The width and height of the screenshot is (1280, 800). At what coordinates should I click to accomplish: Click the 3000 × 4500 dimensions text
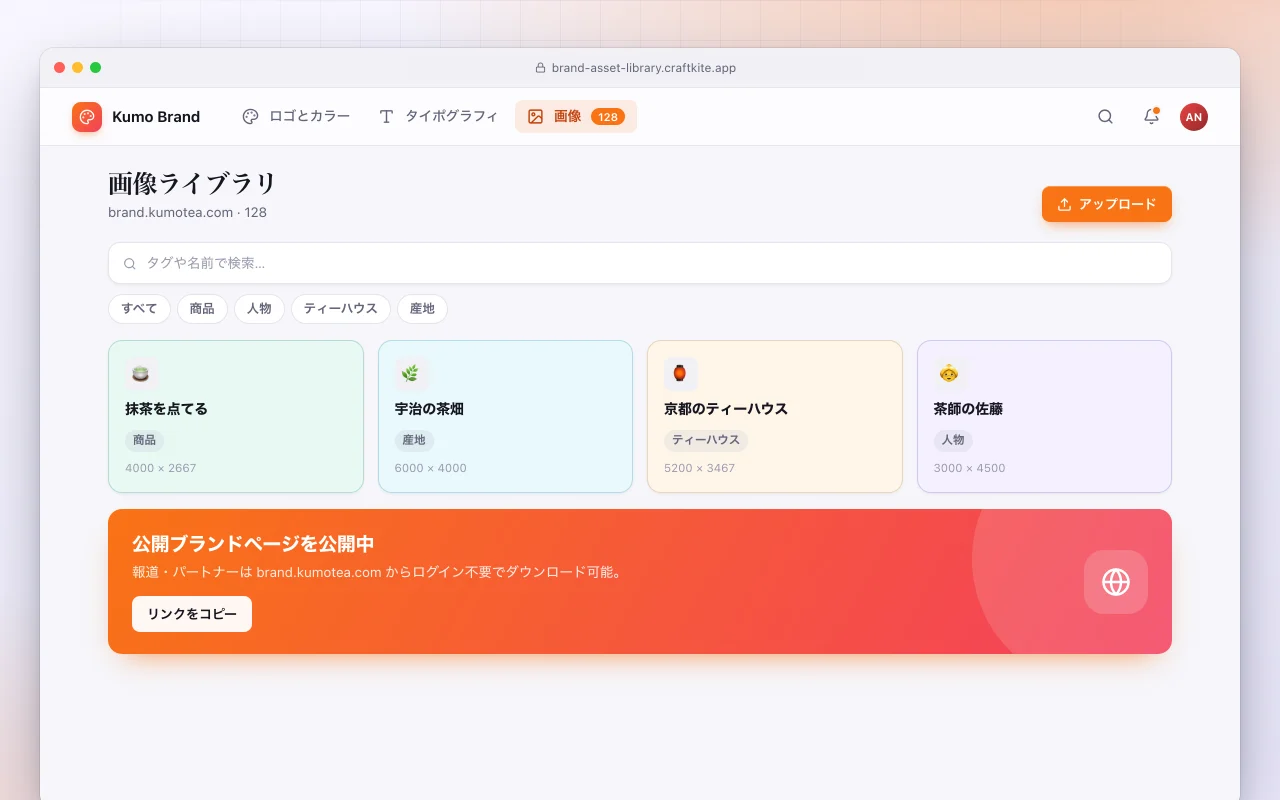point(970,468)
